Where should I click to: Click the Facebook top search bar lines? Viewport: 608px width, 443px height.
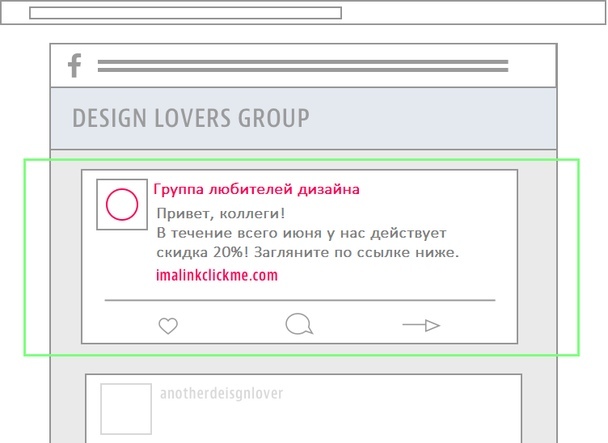303,66
